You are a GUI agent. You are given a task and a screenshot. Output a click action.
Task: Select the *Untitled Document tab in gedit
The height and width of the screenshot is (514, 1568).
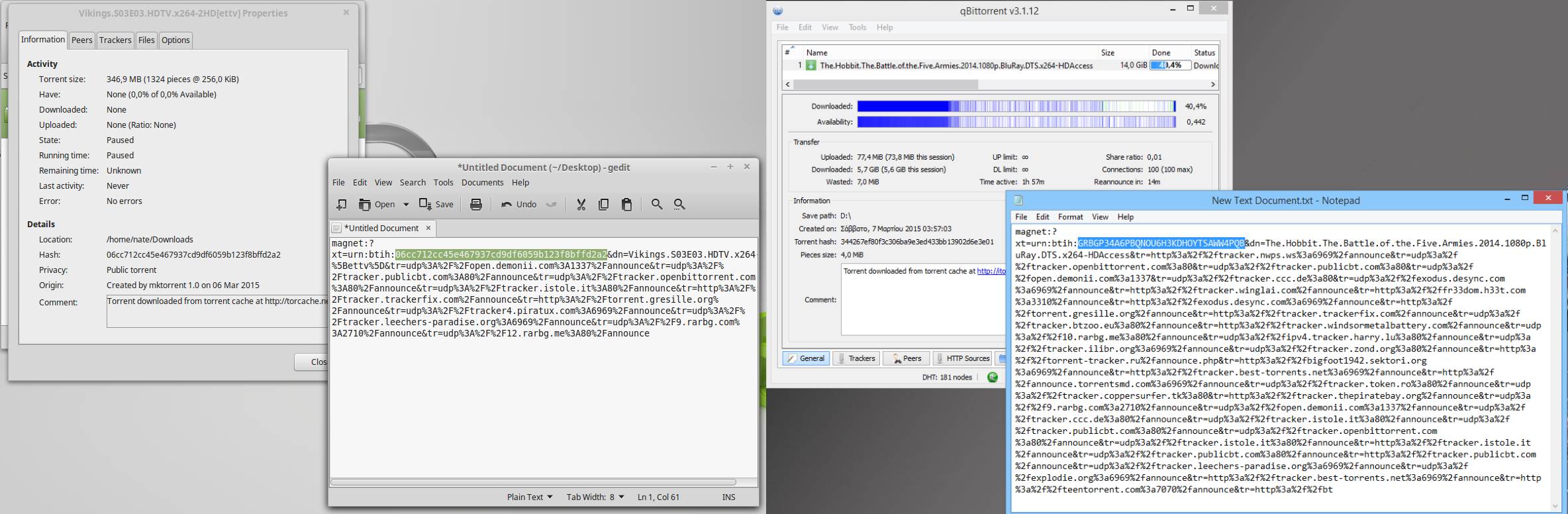381,228
